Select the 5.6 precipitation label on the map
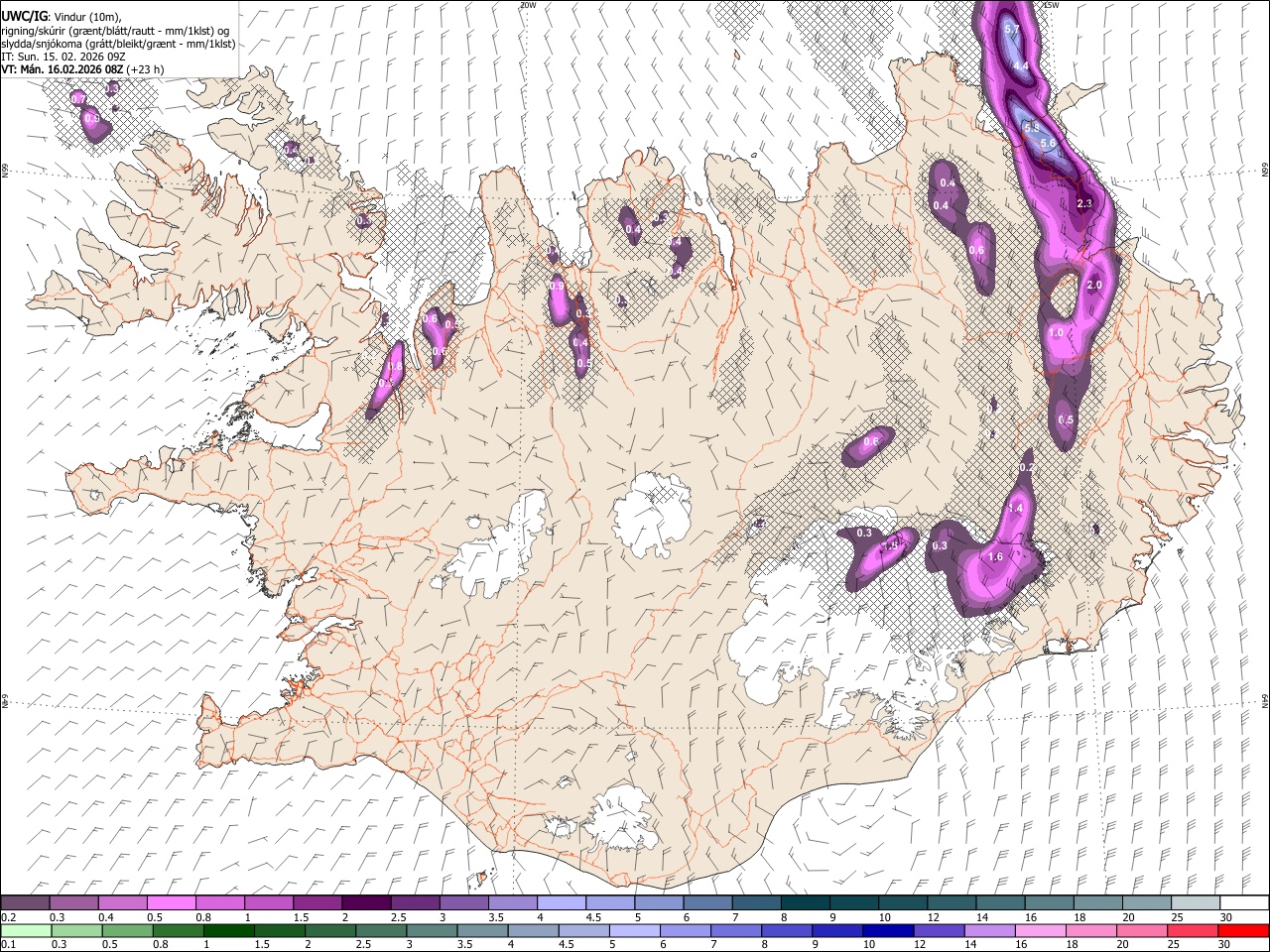This screenshot has height=952, width=1270. pos(1048,144)
